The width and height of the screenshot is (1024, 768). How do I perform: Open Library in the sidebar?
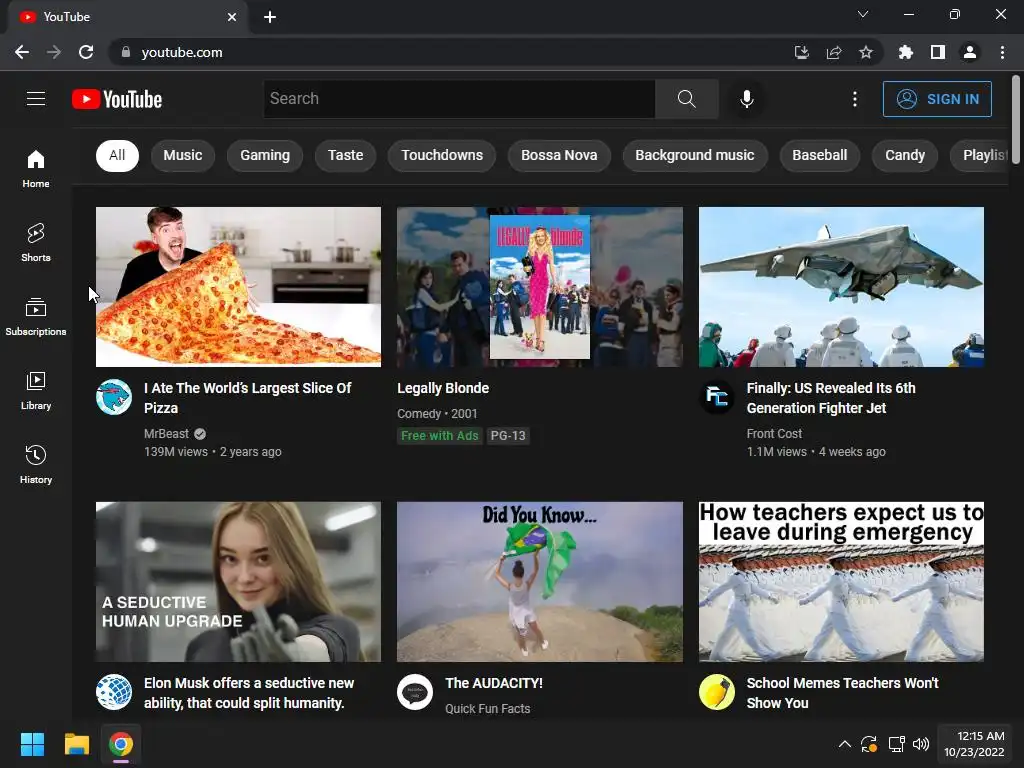(x=36, y=391)
